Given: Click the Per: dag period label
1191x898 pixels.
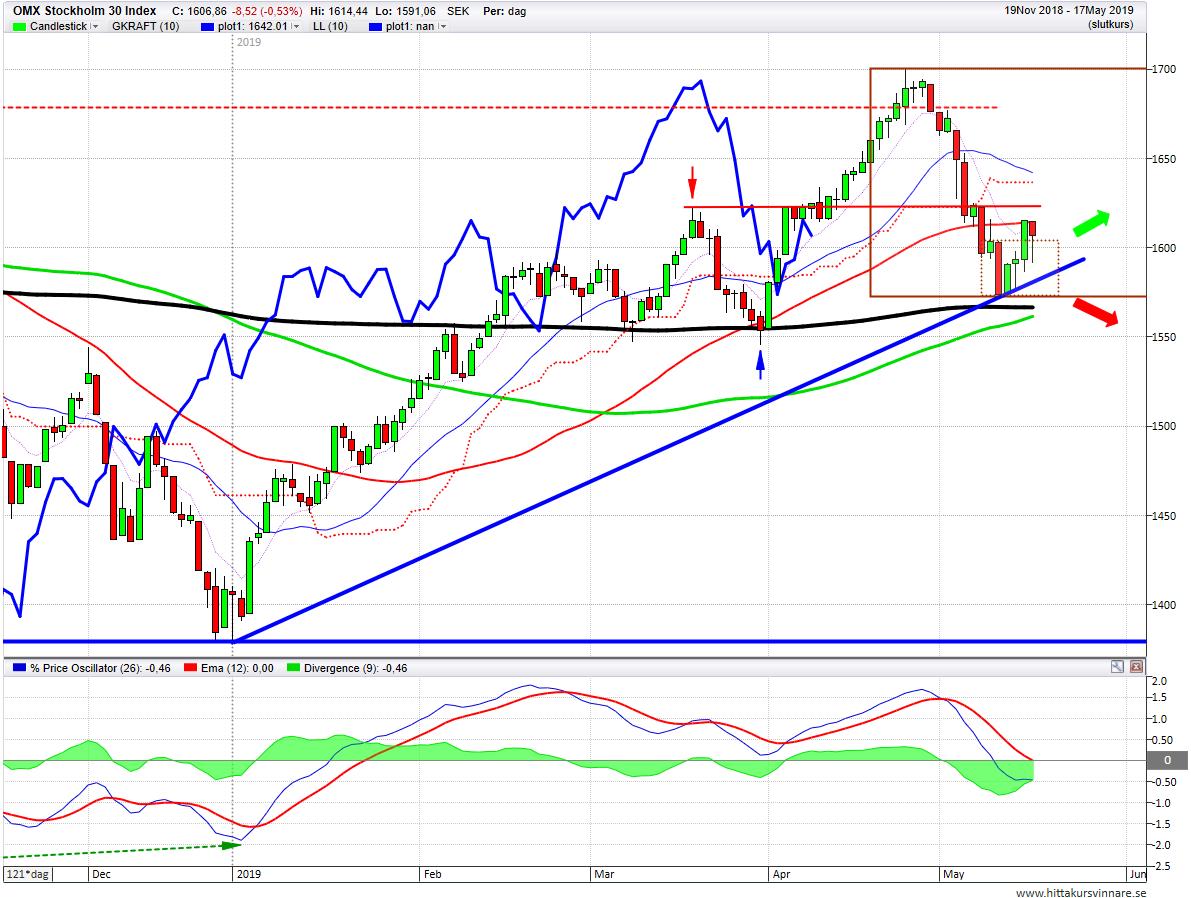Looking at the screenshot, I should (x=504, y=11).
